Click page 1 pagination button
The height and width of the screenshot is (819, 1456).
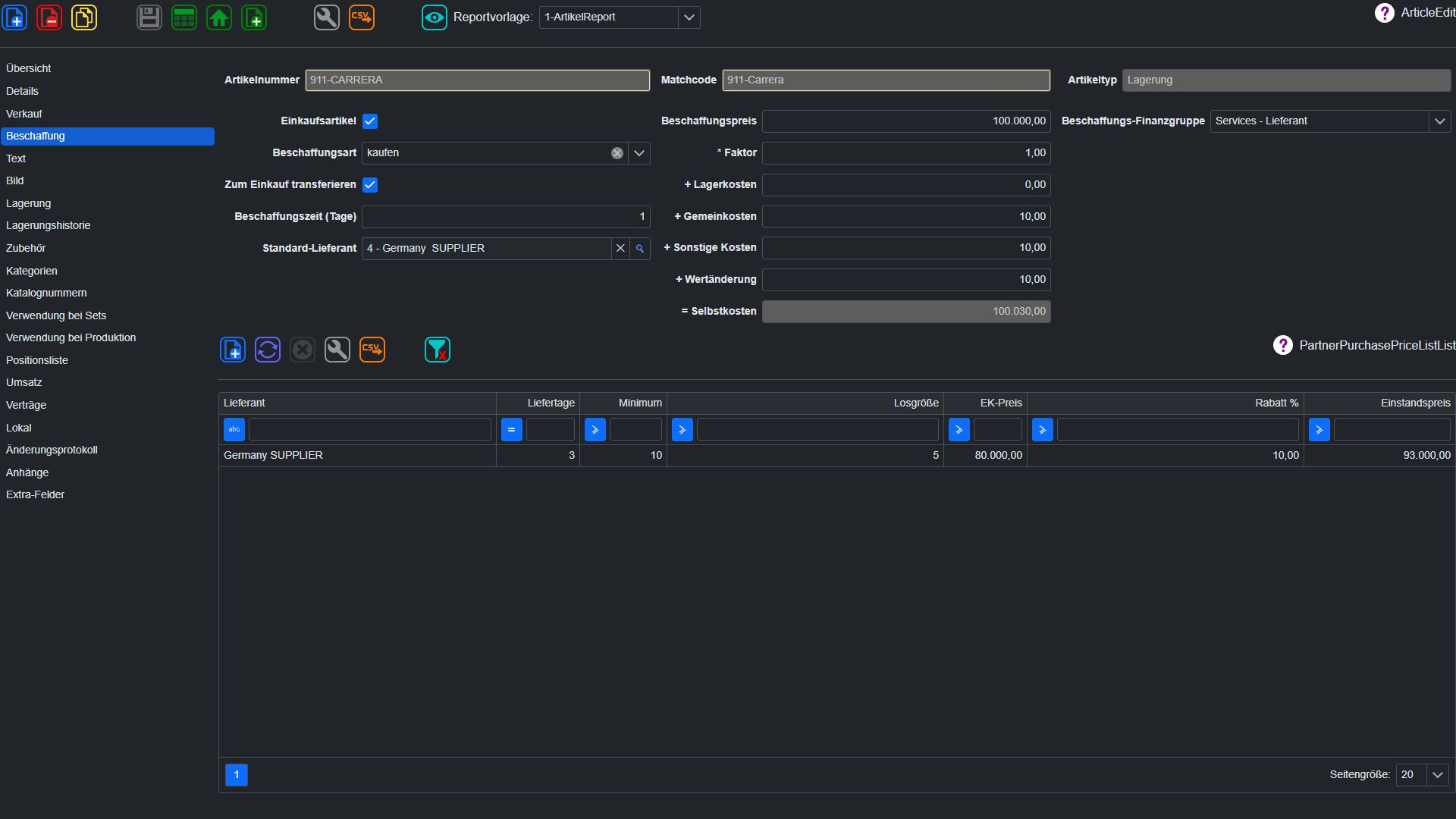pos(237,775)
